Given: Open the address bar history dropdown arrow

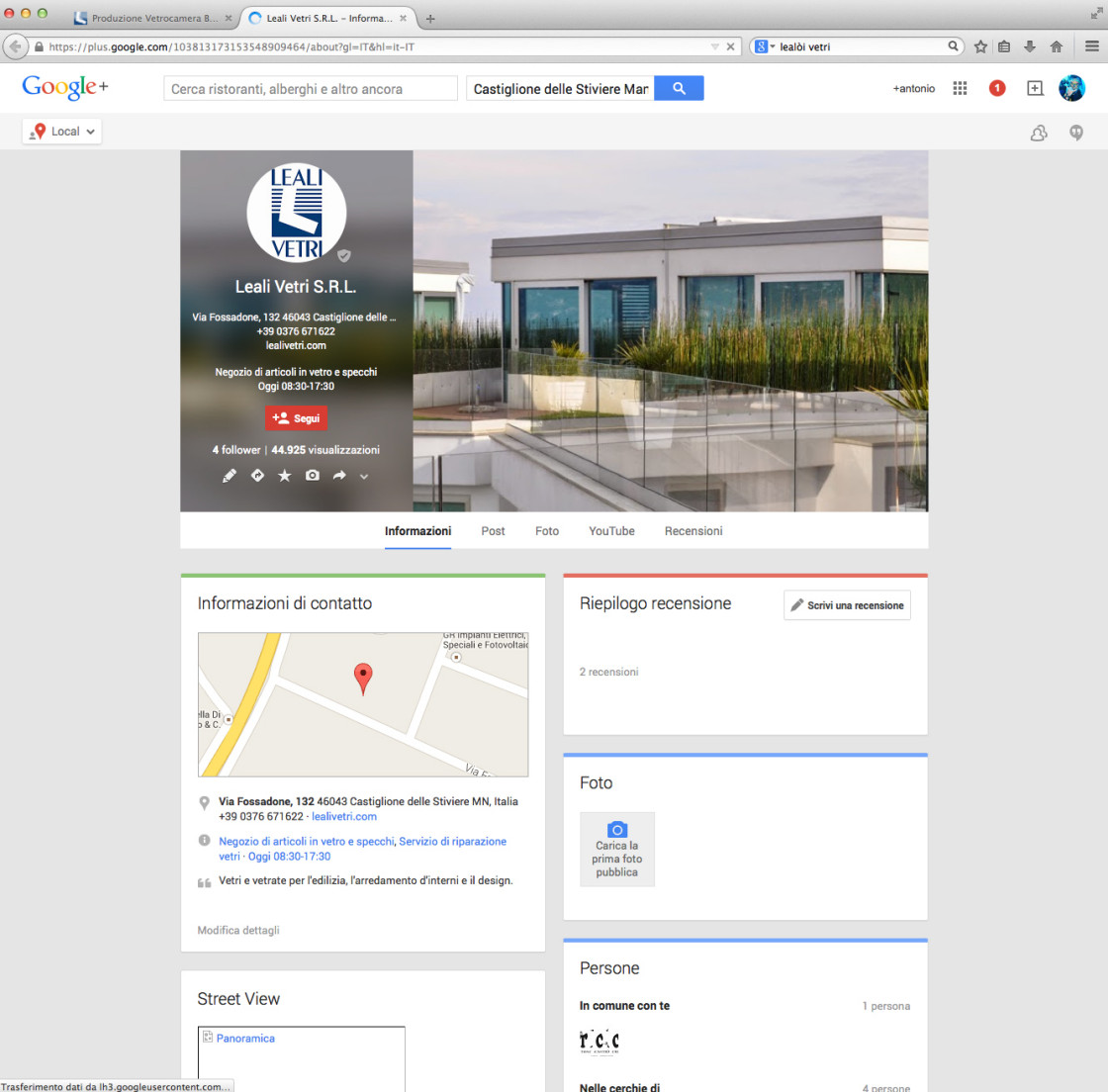Looking at the screenshot, I should [715, 46].
